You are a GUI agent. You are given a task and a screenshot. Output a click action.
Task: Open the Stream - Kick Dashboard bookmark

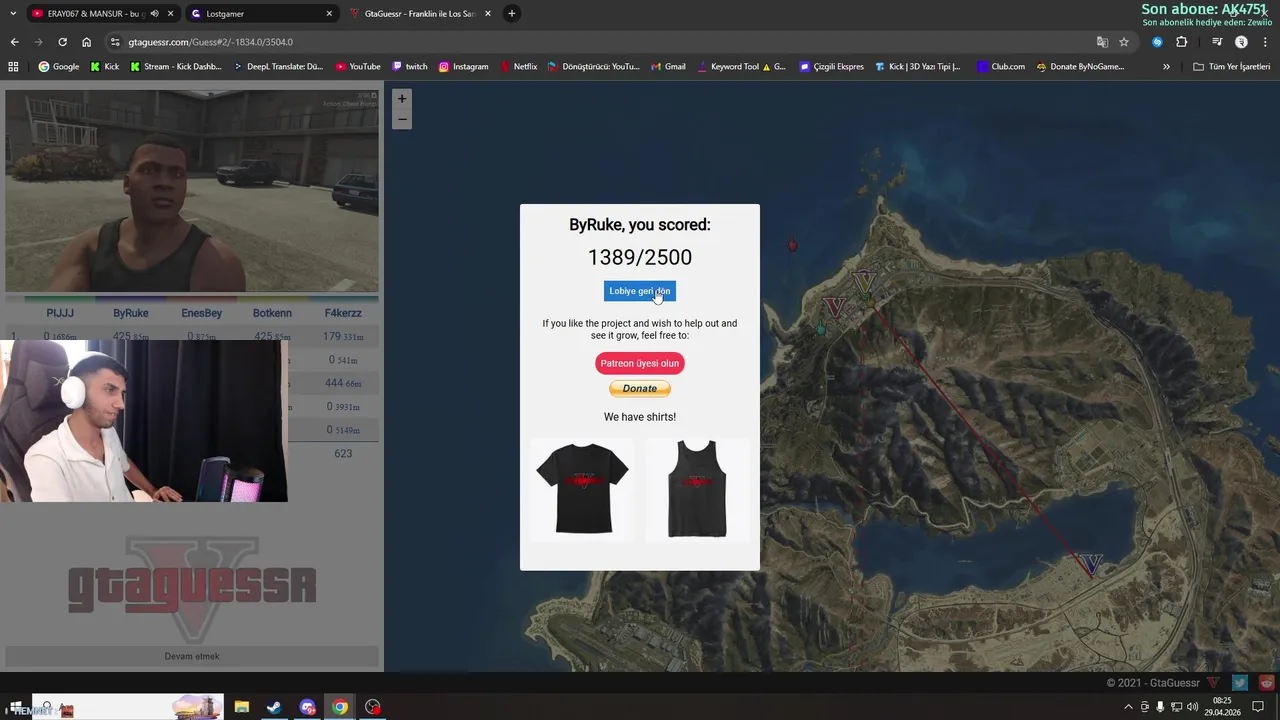[176, 67]
